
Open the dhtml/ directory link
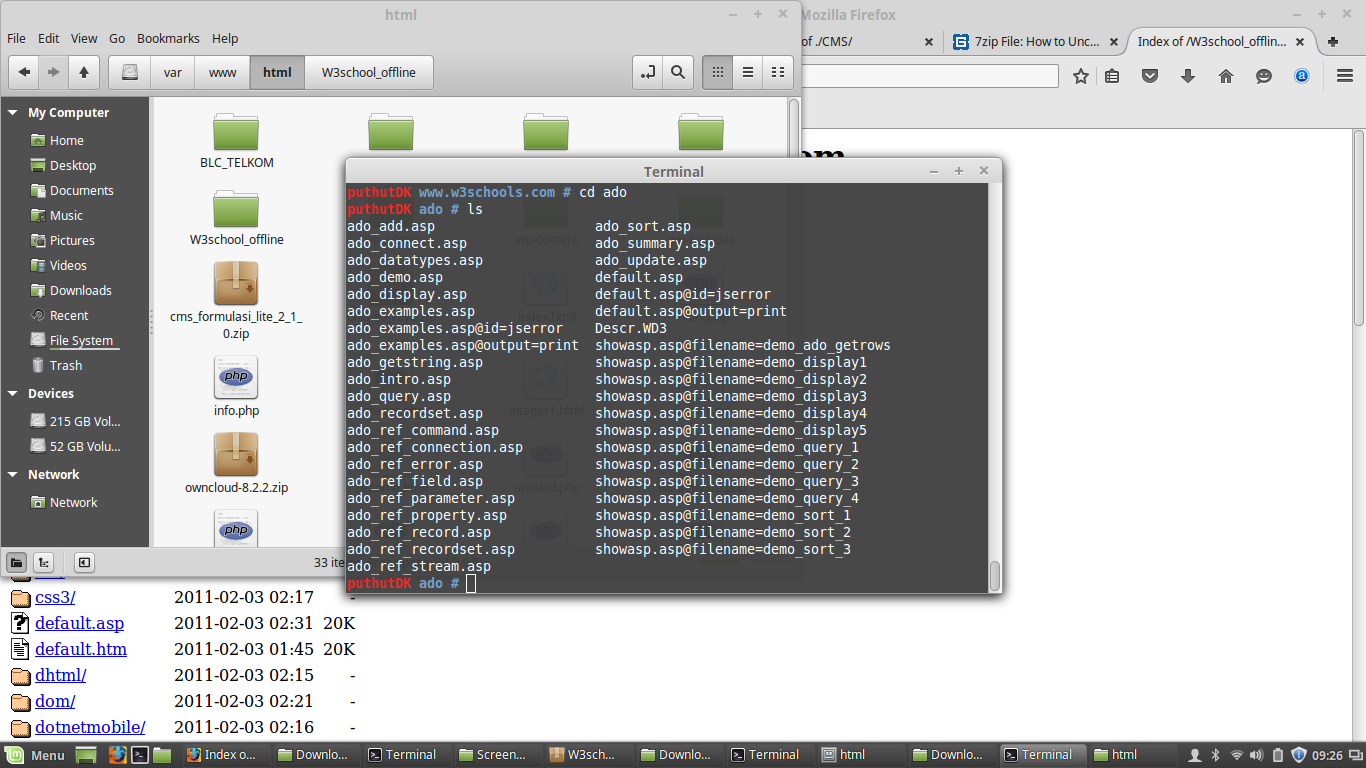pos(60,675)
